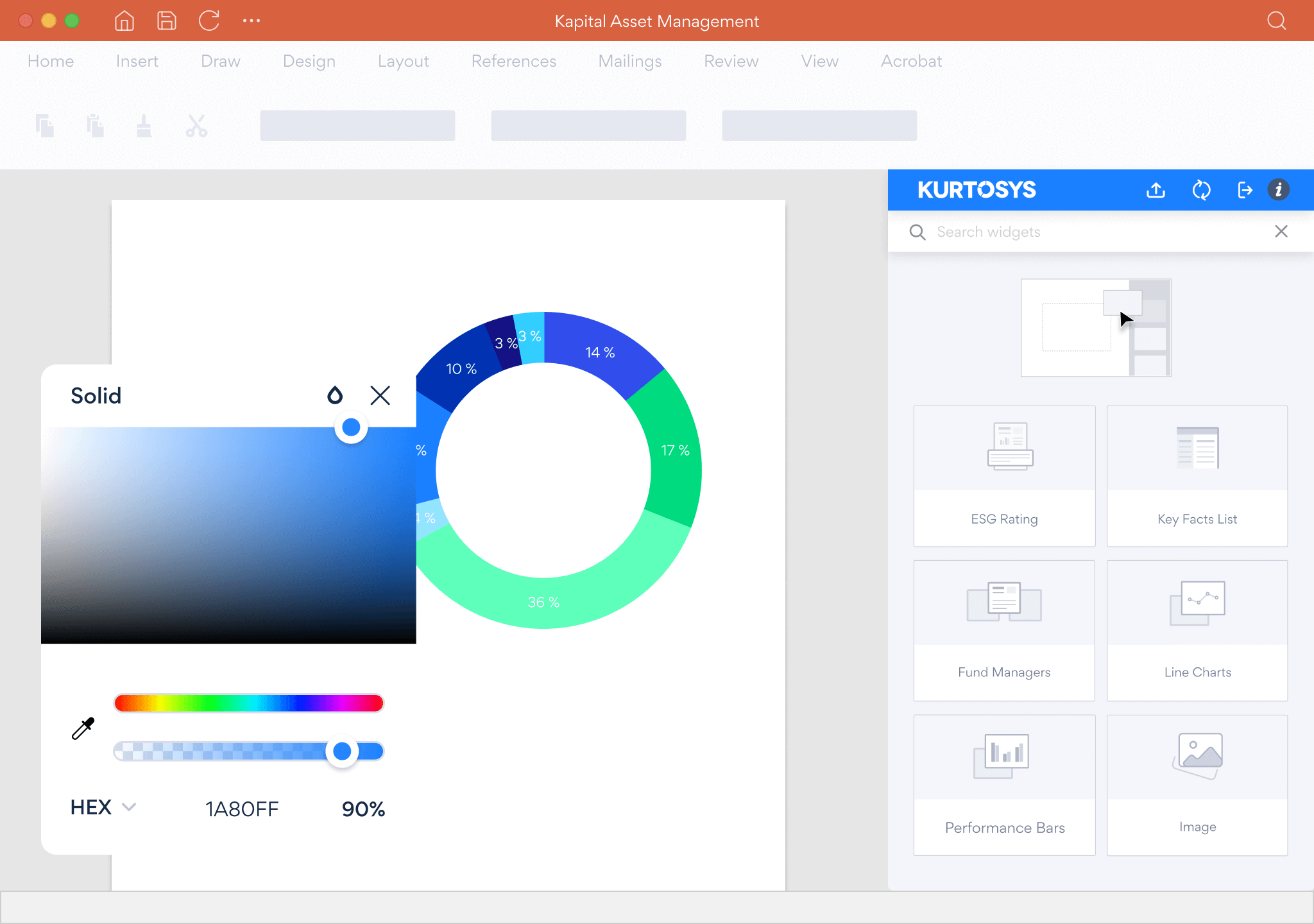
Task: Upload the document via the Kurtosys upload icon
Action: coord(1156,190)
